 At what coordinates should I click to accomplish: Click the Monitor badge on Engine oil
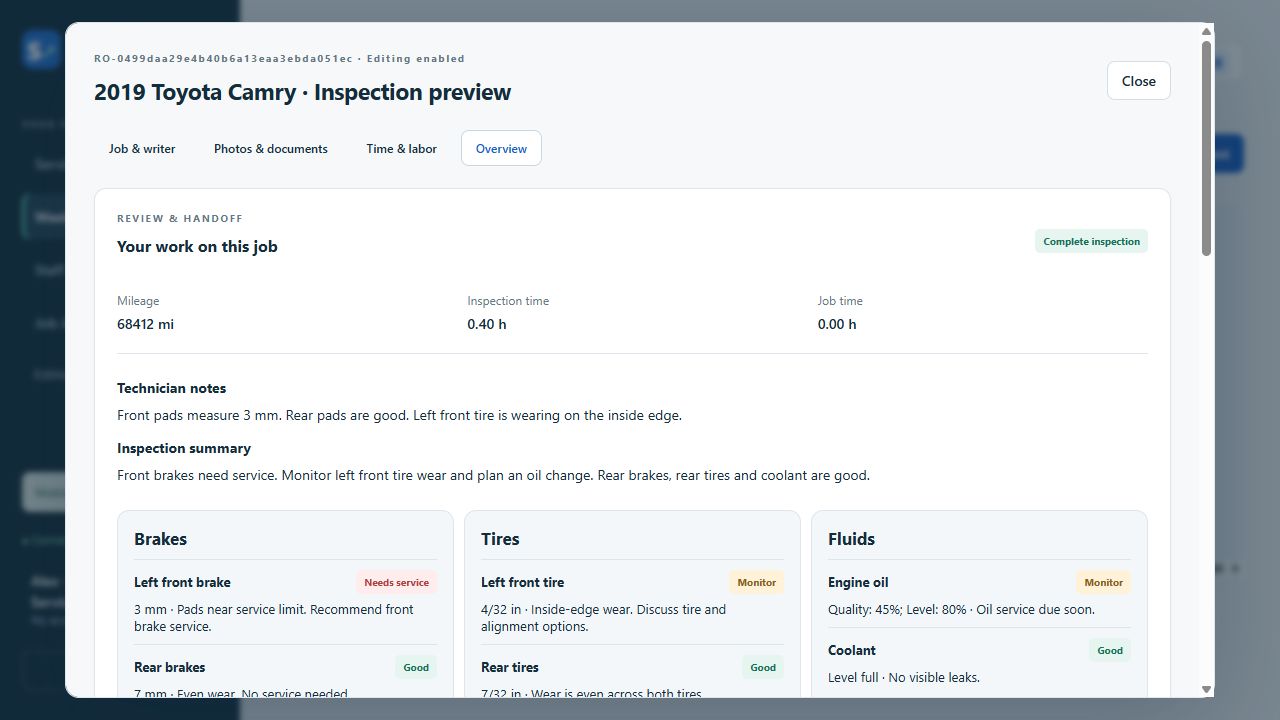(x=1103, y=583)
